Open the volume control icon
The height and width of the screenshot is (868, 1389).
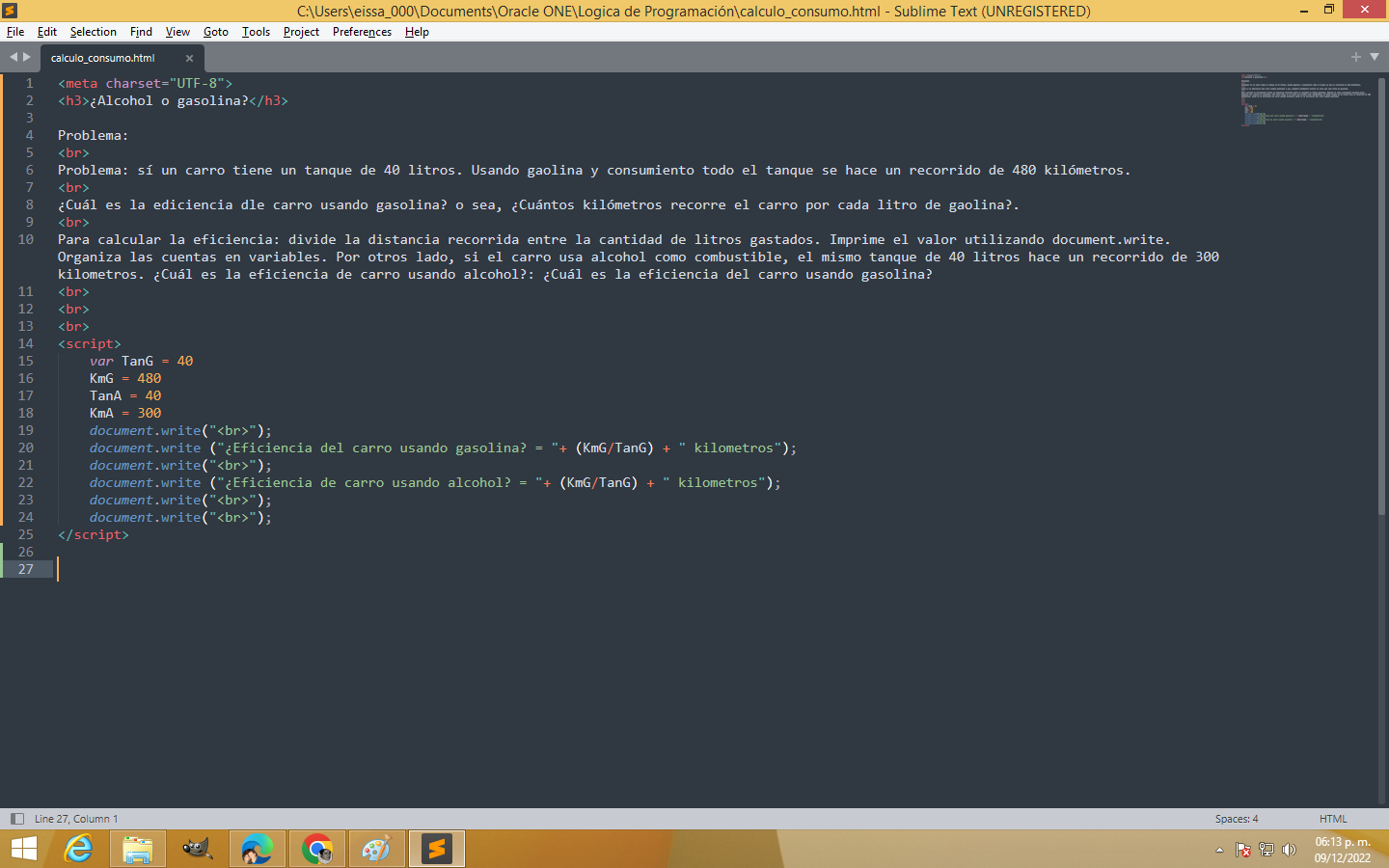click(x=1289, y=850)
